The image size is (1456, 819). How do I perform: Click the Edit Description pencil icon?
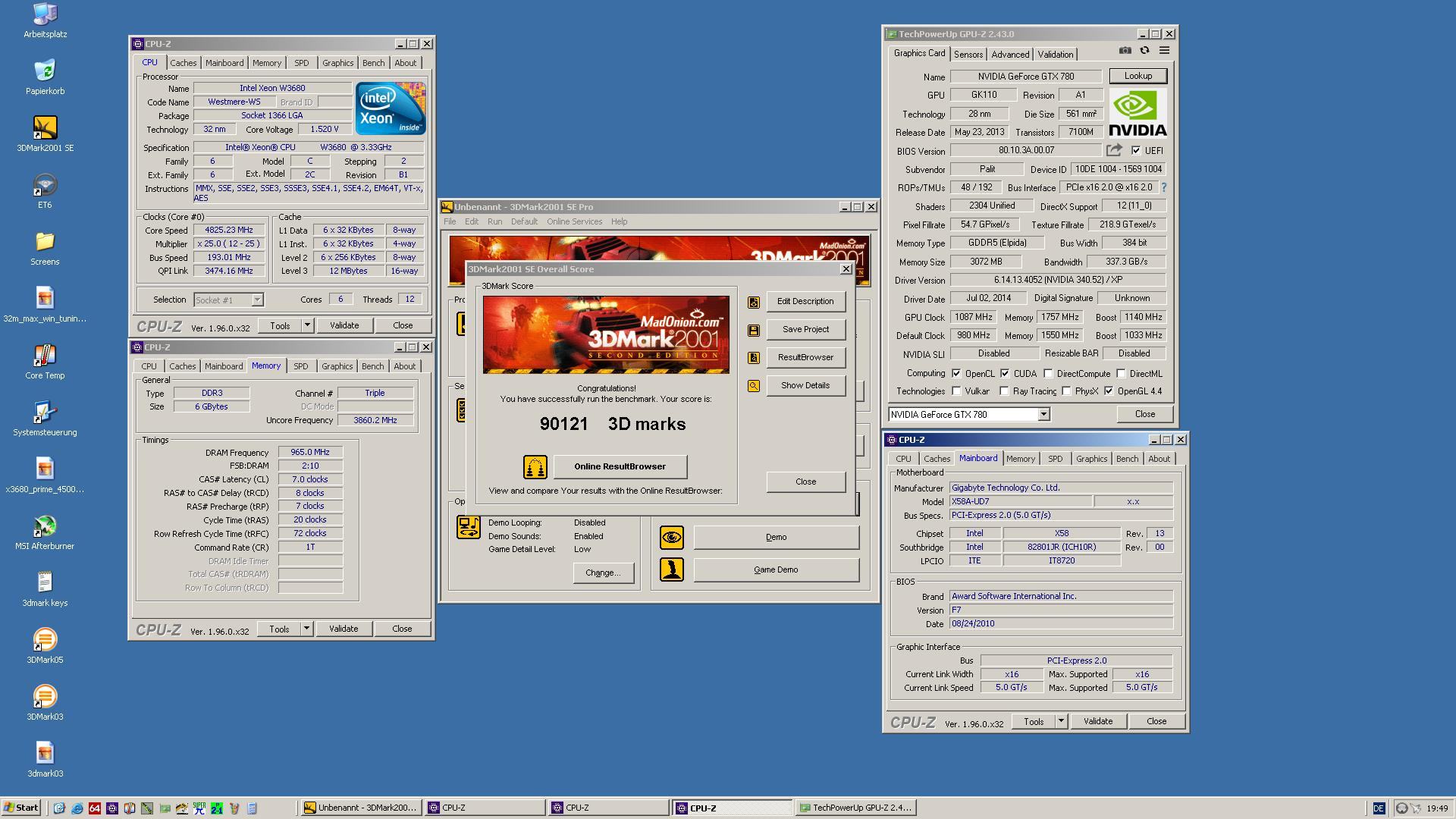tap(753, 302)
